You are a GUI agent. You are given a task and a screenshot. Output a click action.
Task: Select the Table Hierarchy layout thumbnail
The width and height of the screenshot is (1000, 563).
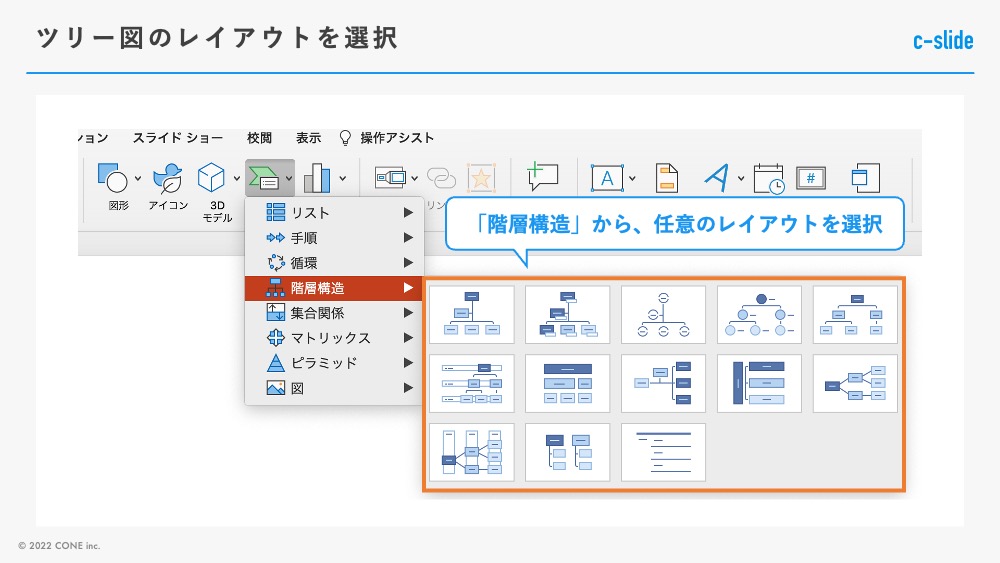pos(568,383)
